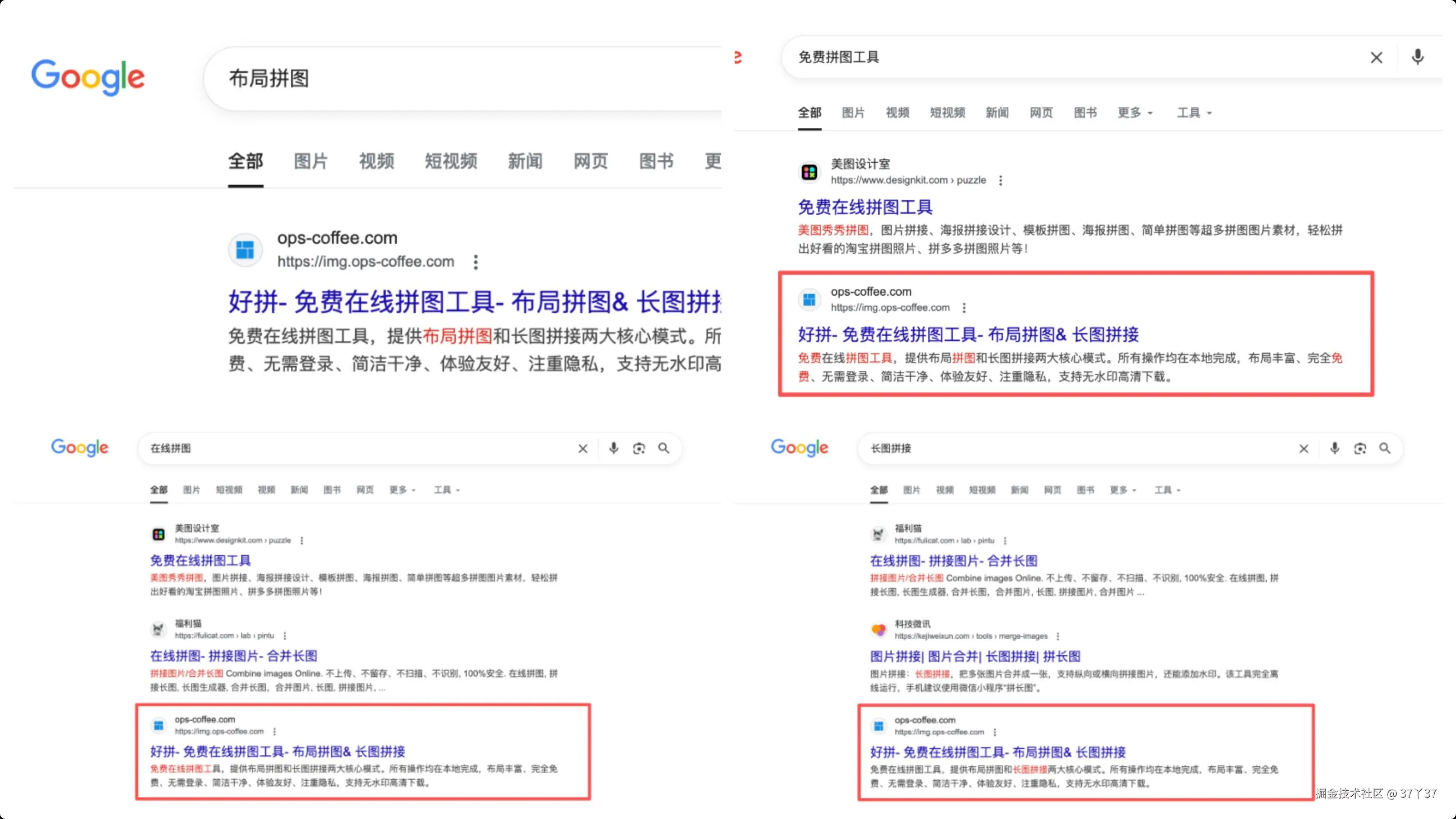
Task: Clear the 免费拼图工具 search query with X
Action: (x=1376, y=57)
